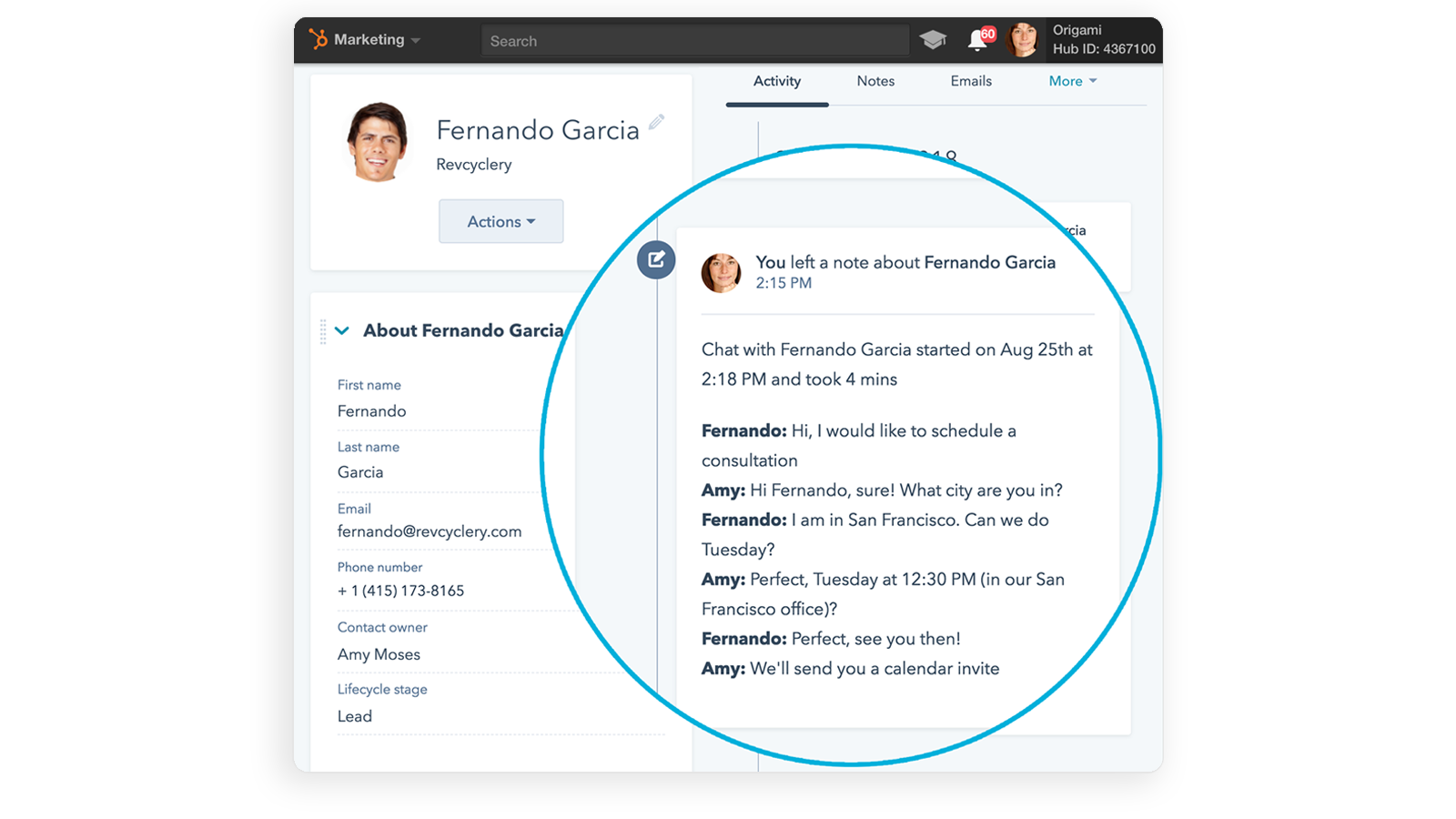Screen dimensions: 1456x819
Task: Click the email fernando@revcyclery.com
Action: click(429, 531)
